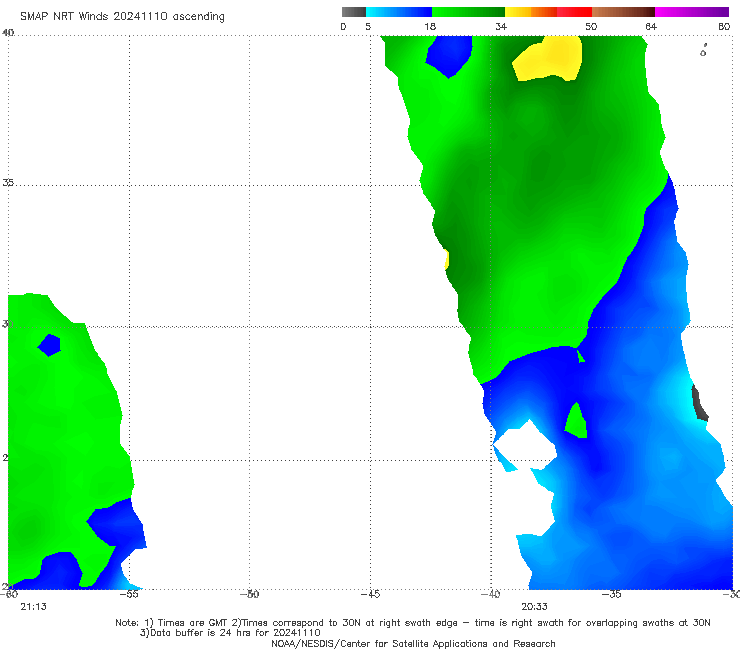This screenshot has height=650, width=740.
Task: Click the dark gray patch on the swath's east edge
Action: (x=699, y=403)
